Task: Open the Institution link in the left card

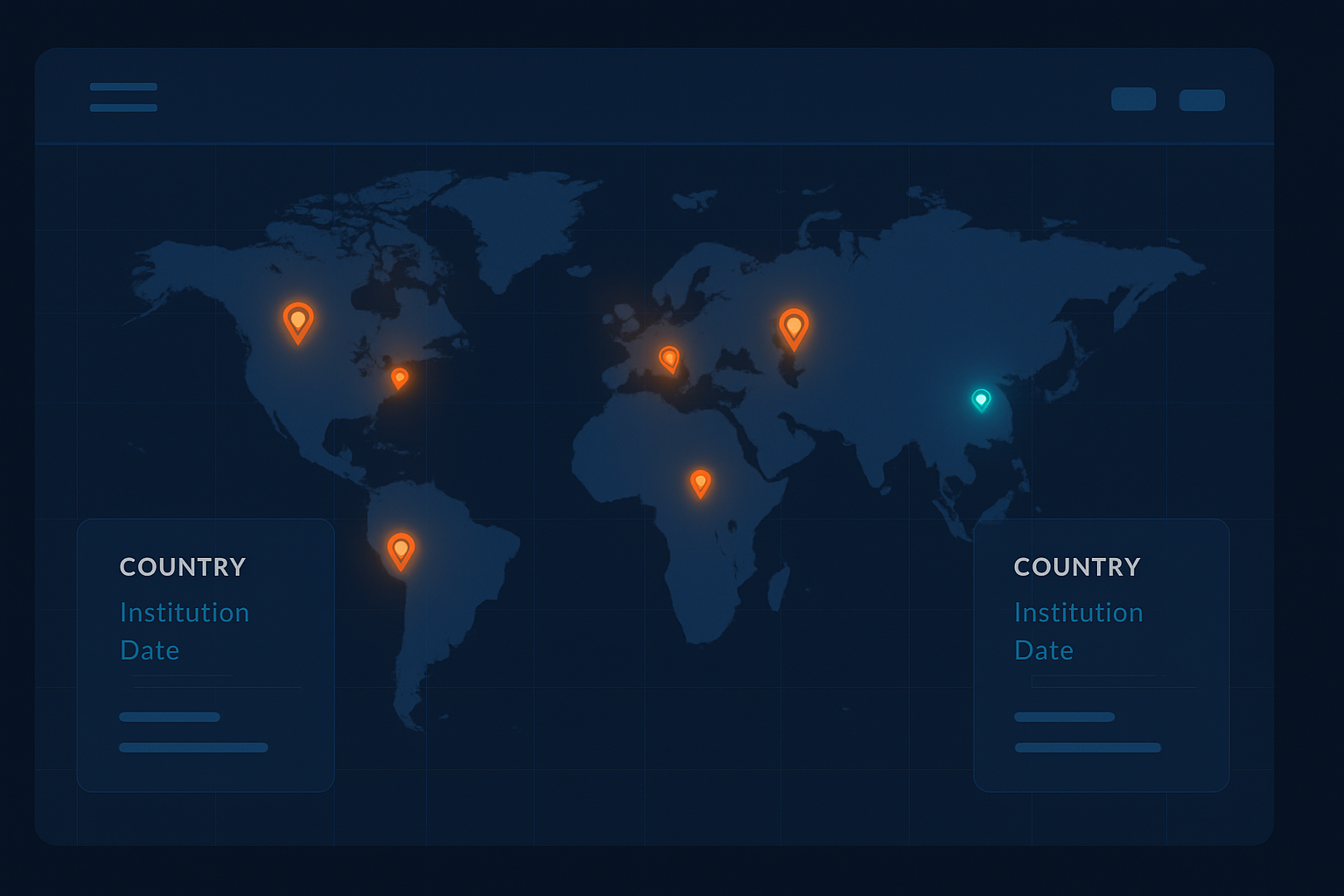Action: click(x=185, y=612)
